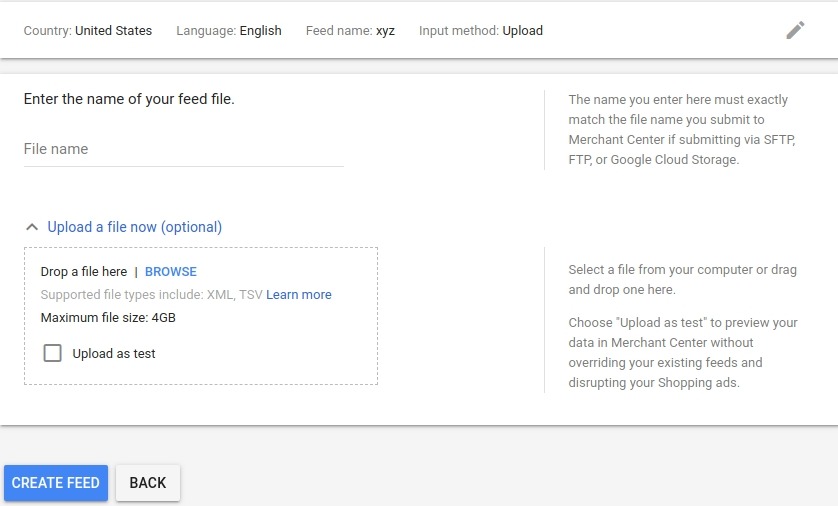Image resolution: width=838 pixels, height=506 pixels.
Task: Open the Learn more link
Action: (x=299, y=294)
